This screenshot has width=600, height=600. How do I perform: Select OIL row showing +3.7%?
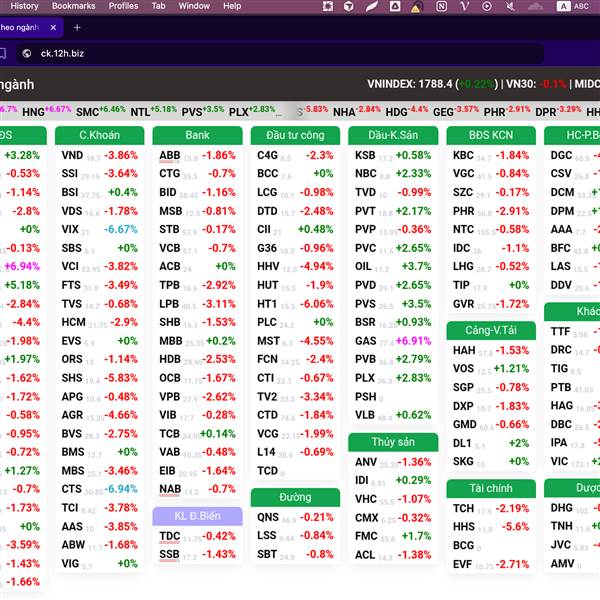tap(393, 267)
